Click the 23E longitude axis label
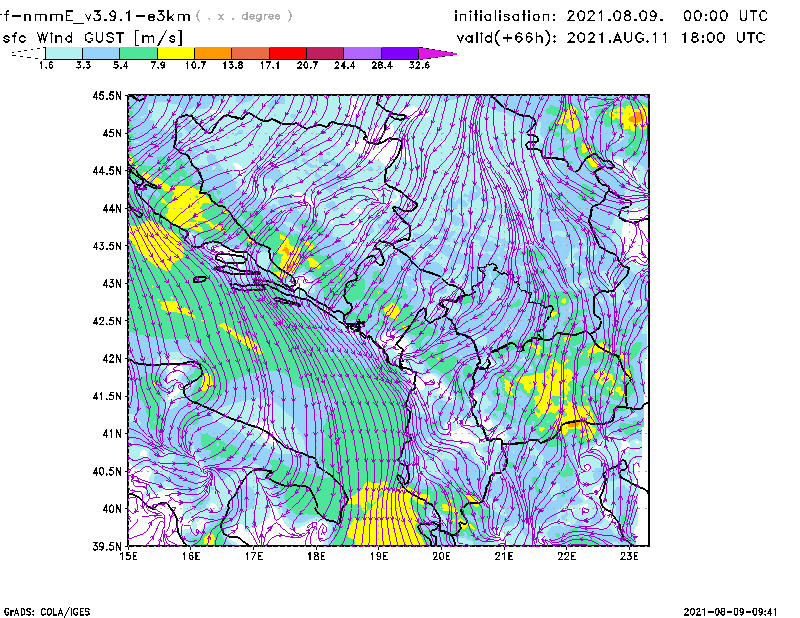 pos(629,556)
